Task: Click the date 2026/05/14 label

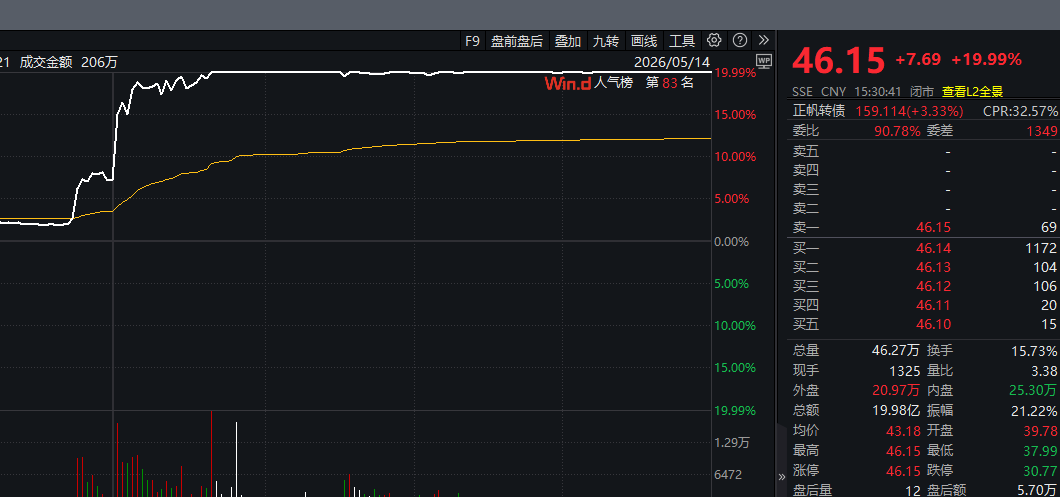Action: click(672, 62)
